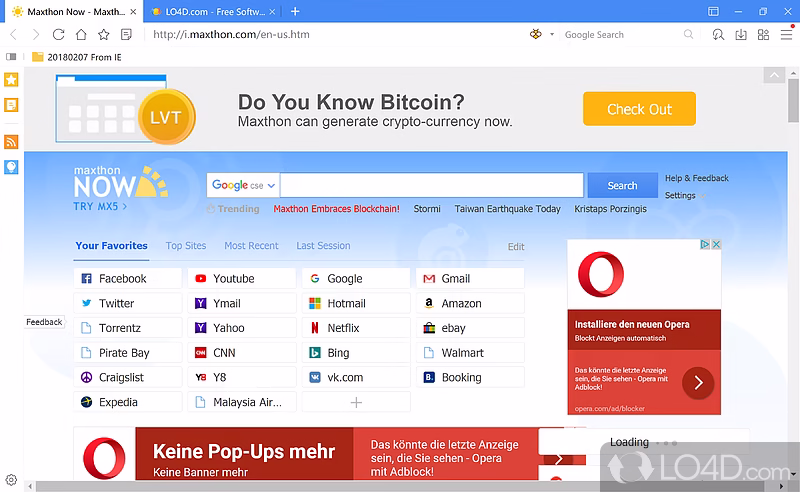Select Your Favorites tab
This screenshot has height=492, width=800.
pyautogui.click(x=112, y=245)
